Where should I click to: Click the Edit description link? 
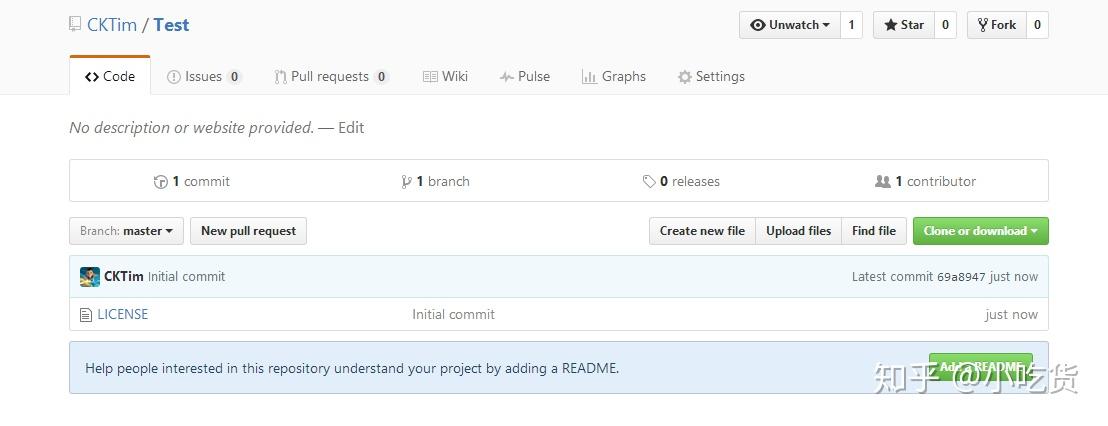(x=351, y=128)
